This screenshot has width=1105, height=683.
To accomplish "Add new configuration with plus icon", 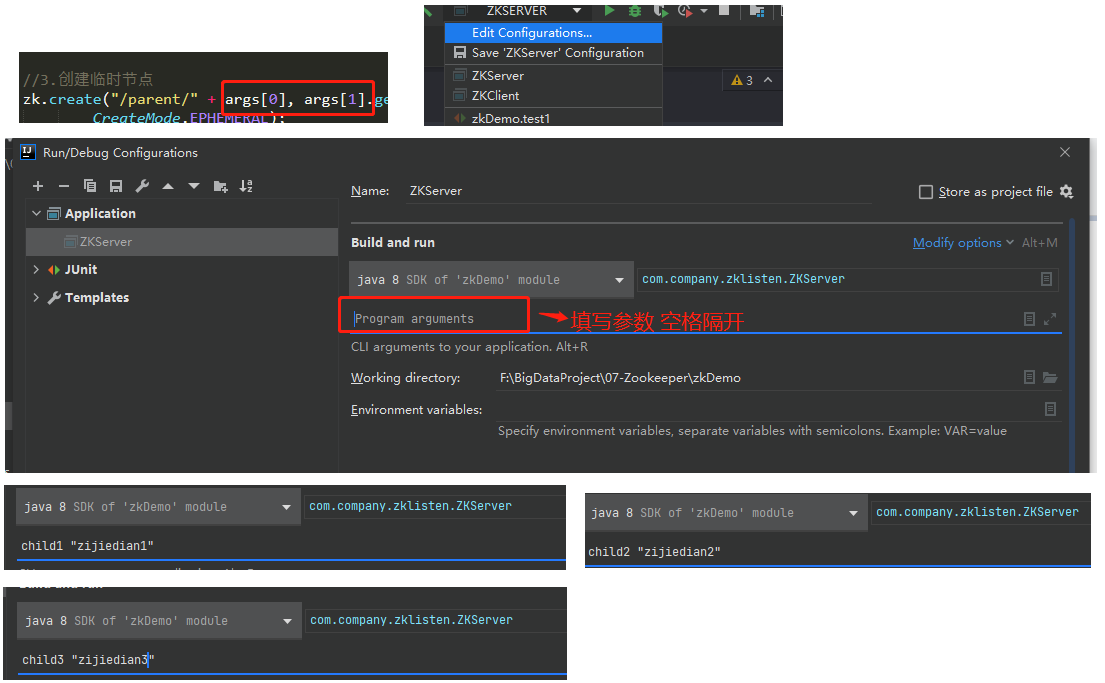I will pos(38,186).
